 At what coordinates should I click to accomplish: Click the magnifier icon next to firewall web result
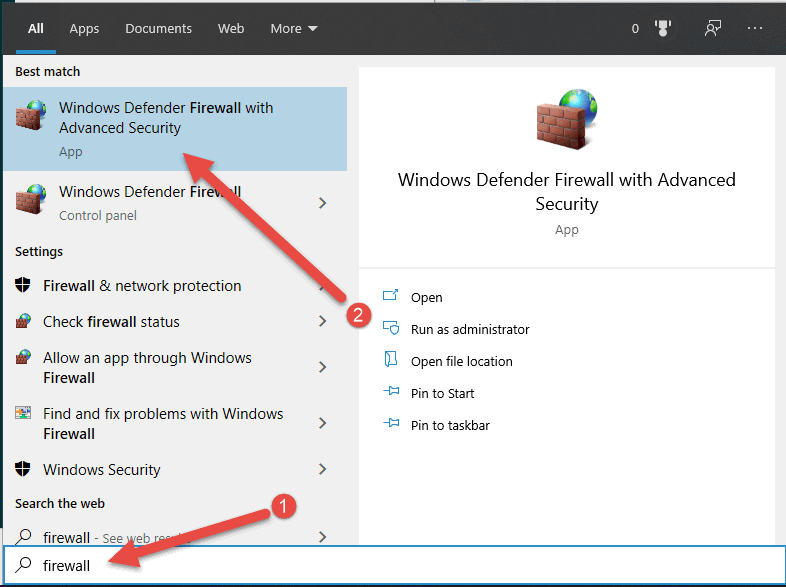tap(23, 537)
